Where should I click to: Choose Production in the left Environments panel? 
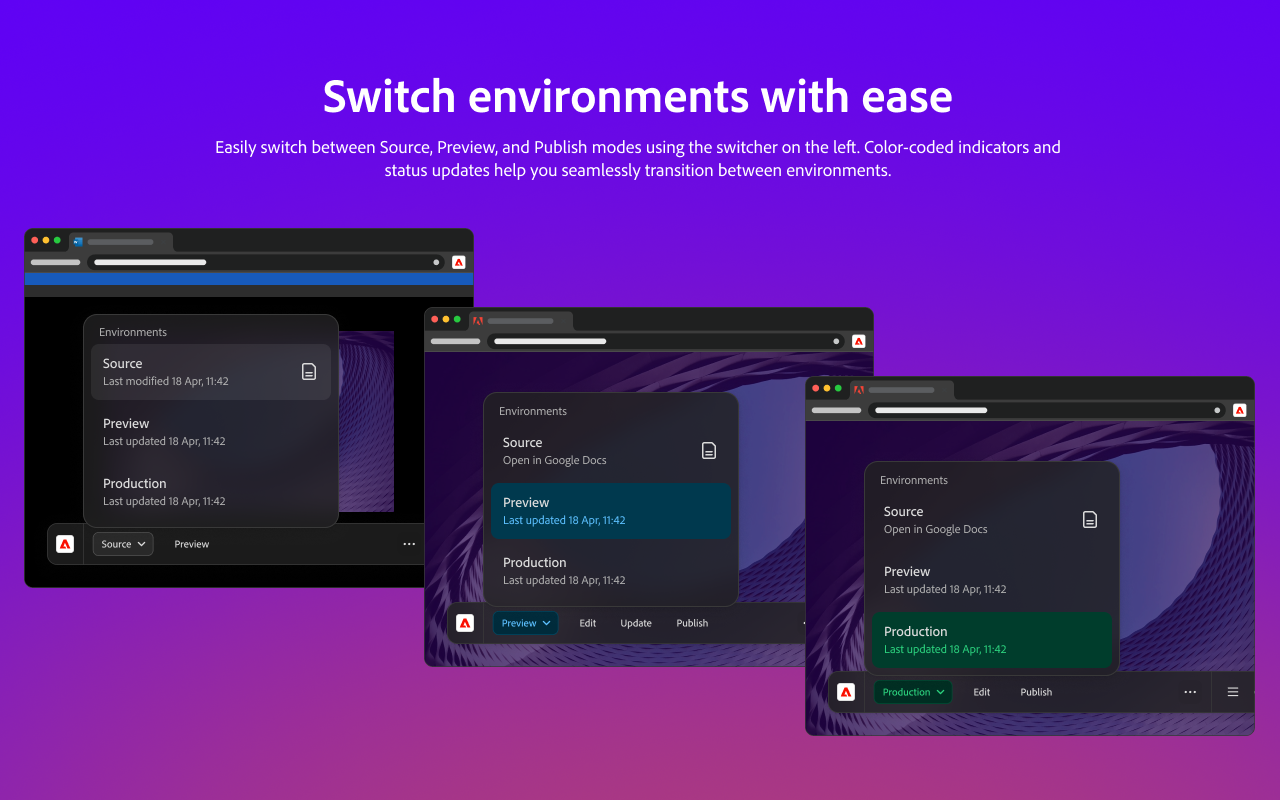coord(211,492)
